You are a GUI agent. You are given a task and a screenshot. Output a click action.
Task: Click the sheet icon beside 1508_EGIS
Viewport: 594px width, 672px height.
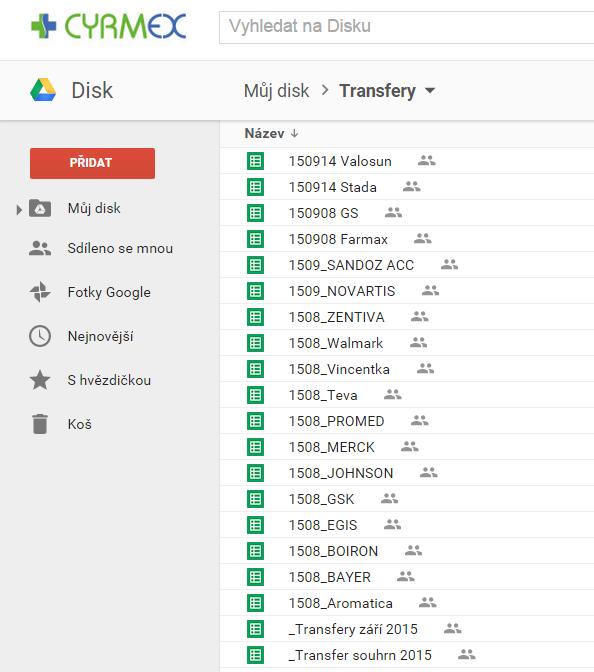click(x=255, y=525)
